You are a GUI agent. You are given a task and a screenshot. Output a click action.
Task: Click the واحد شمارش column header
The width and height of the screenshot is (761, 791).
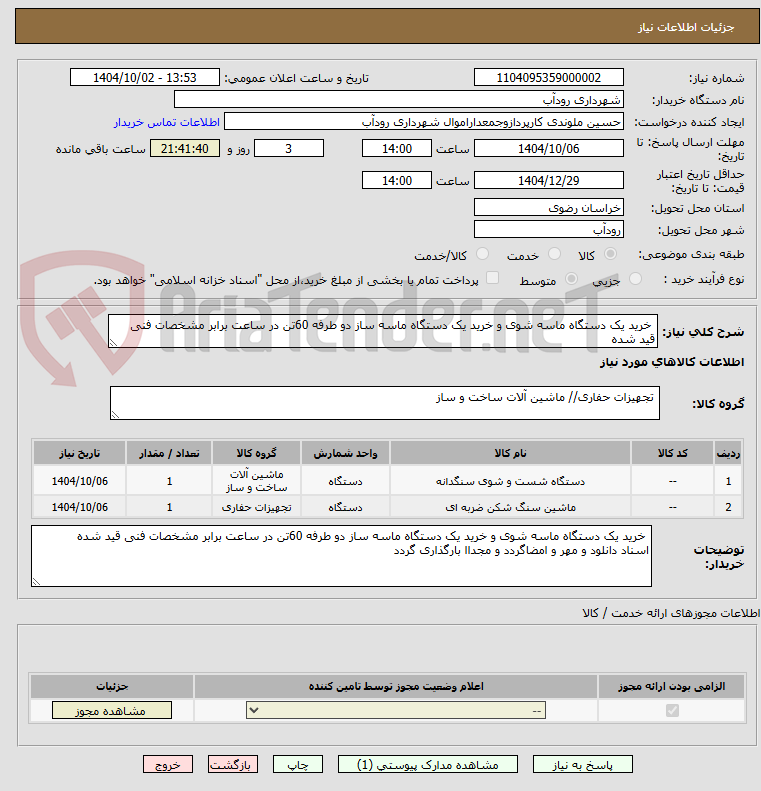tap(345, 453)
